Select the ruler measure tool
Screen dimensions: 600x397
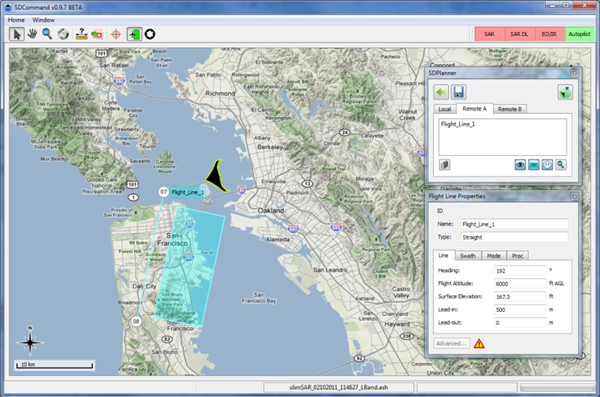[82, 34]
